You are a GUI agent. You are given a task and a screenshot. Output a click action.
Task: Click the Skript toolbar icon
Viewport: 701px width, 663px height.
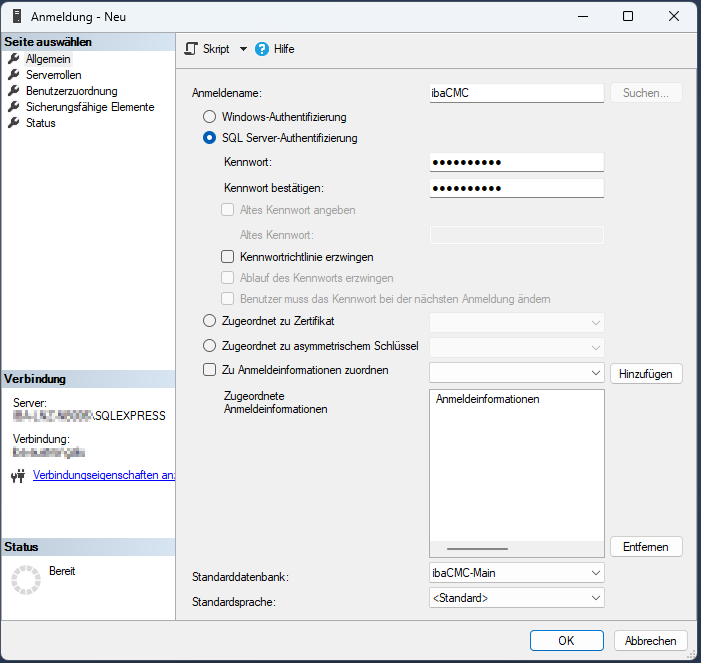pyautogui.click(x=193, y=49)
